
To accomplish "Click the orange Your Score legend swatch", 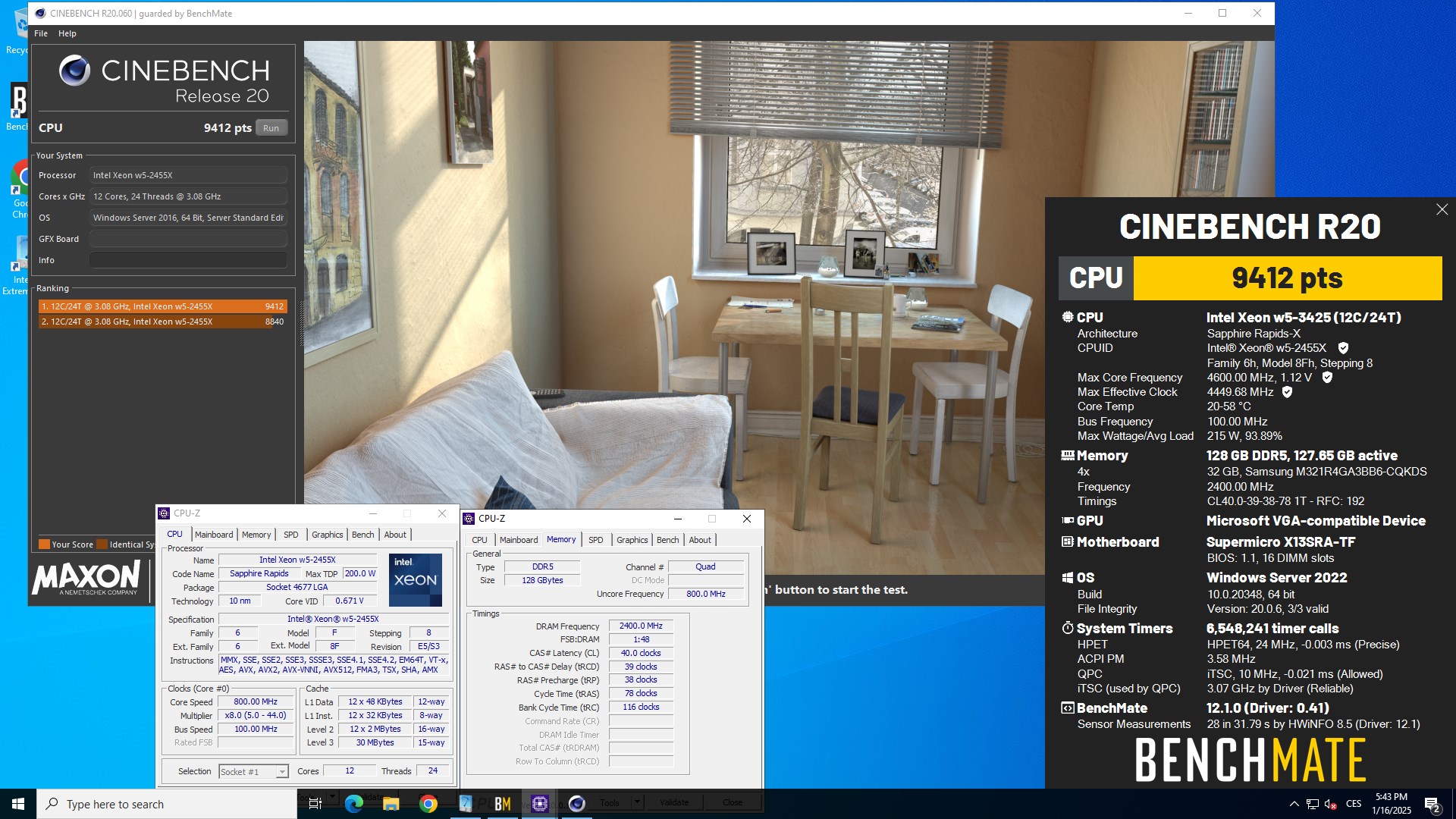I will (44, 544).
